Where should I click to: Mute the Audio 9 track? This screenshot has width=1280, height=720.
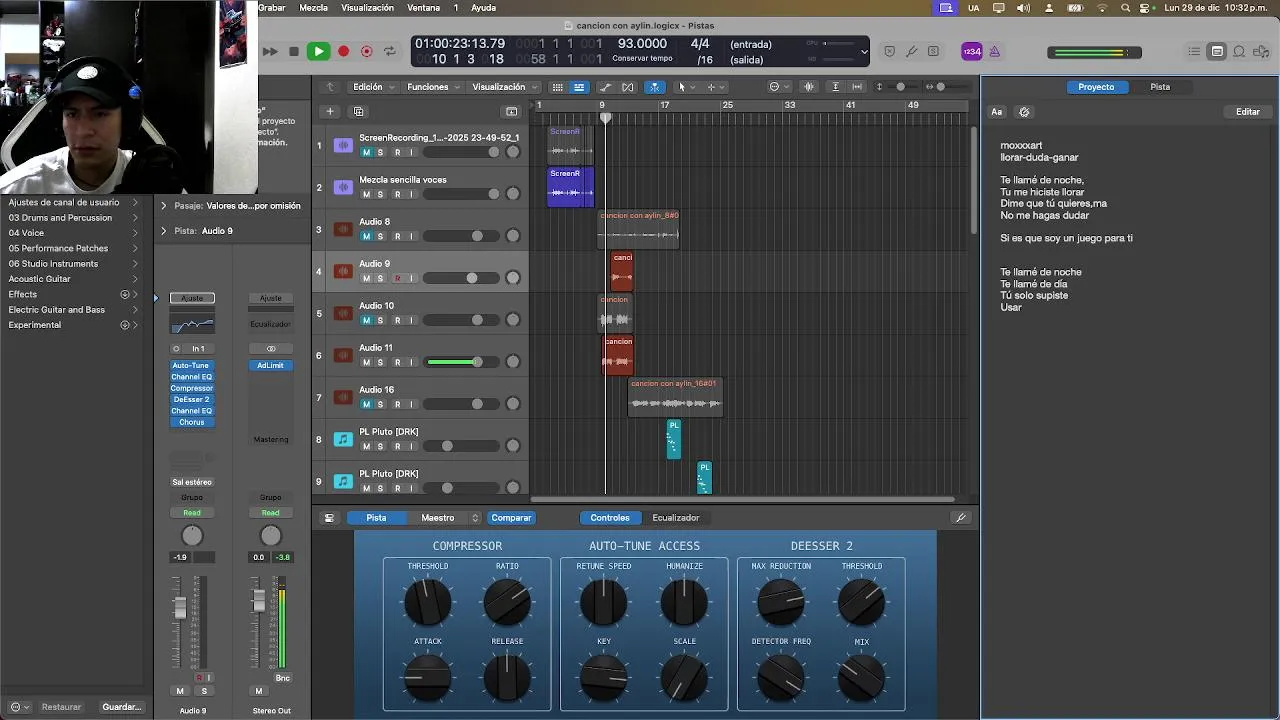pos(366,279)
